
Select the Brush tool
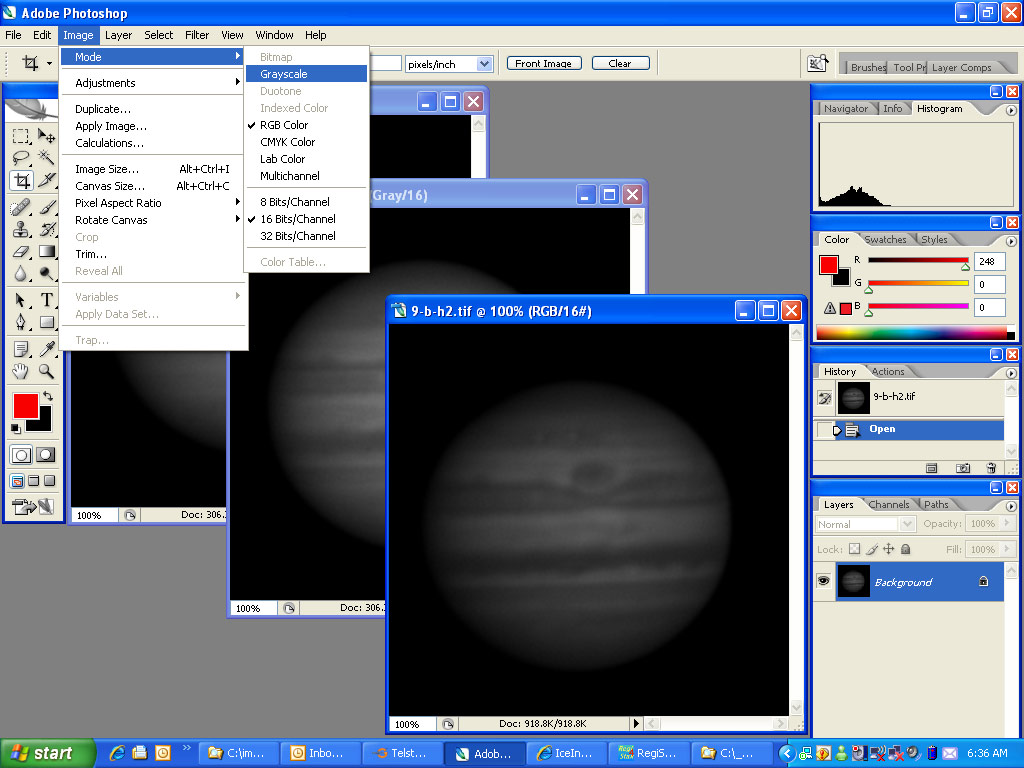[x=46, y=207]
